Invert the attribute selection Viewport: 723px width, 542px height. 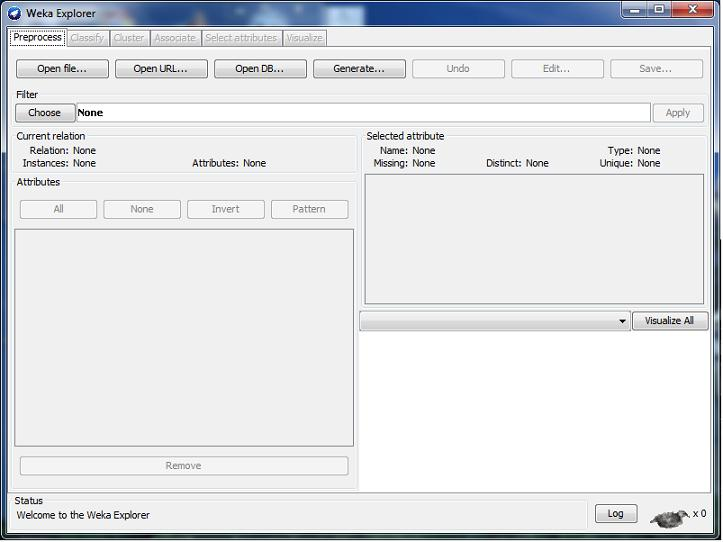coord(226,209)
